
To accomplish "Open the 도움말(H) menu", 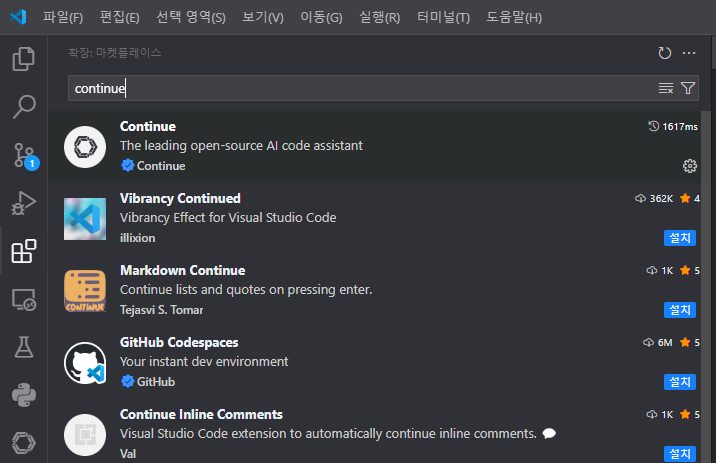I will coord(514,17).
